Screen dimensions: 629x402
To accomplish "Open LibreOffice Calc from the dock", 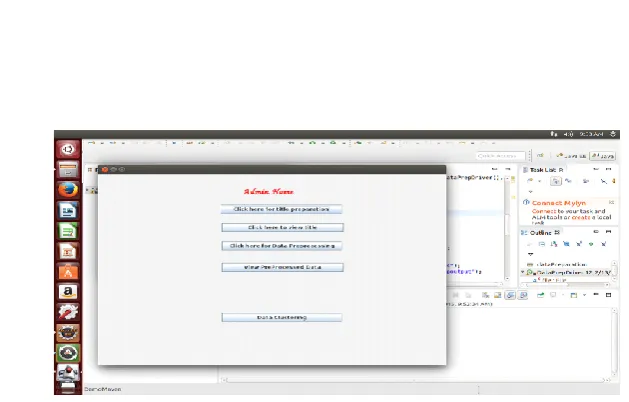I will tap(68, 231).
